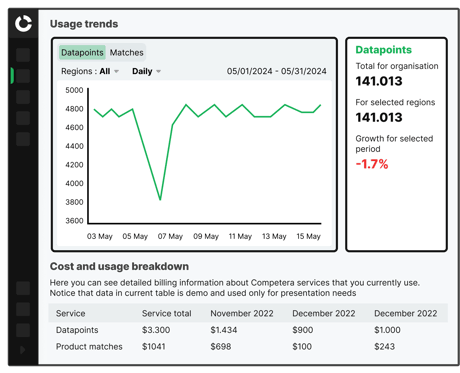Click the November 2022 column header

coord(242,313)
